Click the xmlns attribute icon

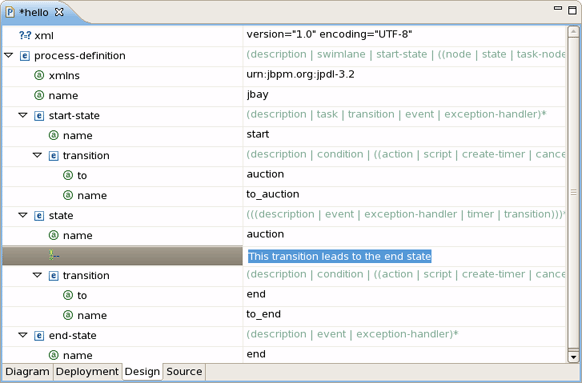click(x=39, y=75)
